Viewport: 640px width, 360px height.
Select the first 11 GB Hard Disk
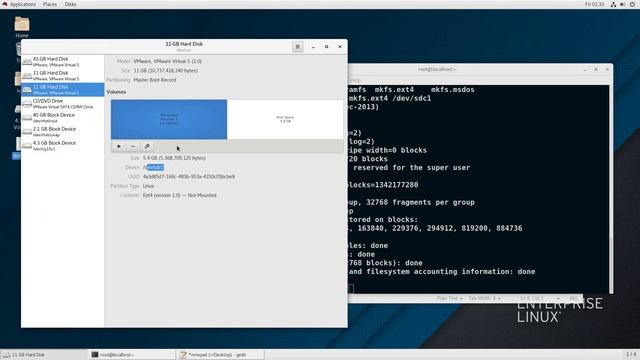point(63,76)
